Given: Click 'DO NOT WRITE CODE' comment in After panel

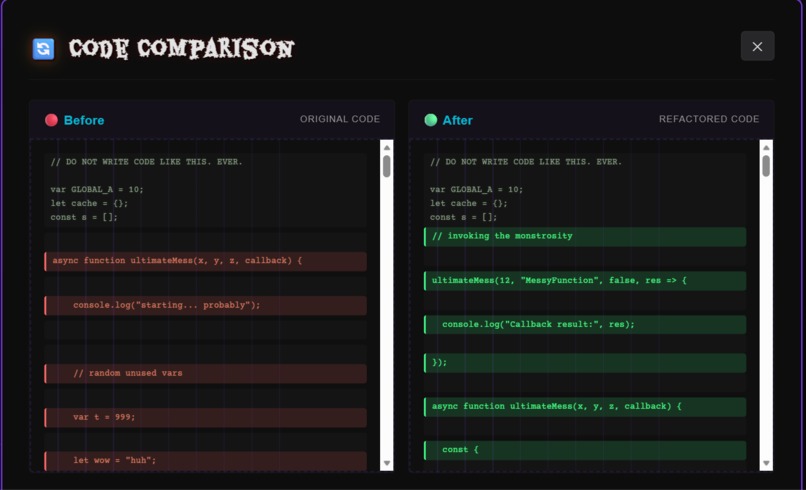Looking at the screenshot, I should (x=525, y=162).
